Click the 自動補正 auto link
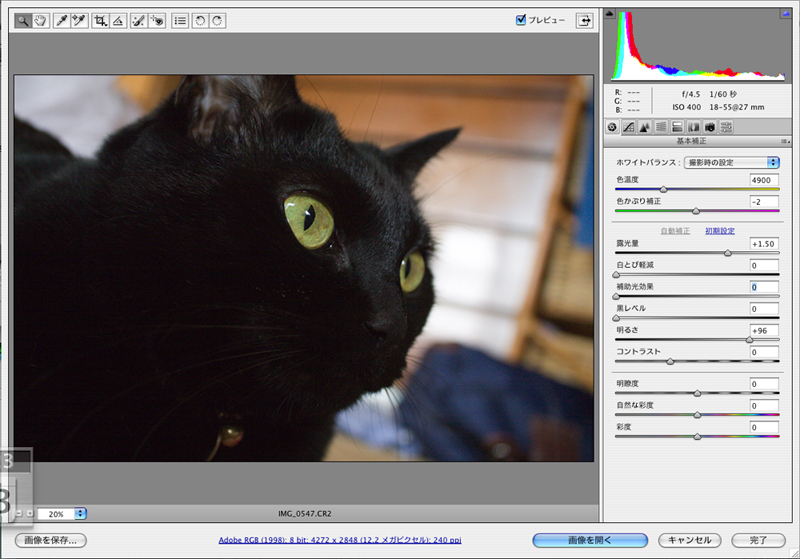This screenshot has height=559, width=800. [675, 231]
